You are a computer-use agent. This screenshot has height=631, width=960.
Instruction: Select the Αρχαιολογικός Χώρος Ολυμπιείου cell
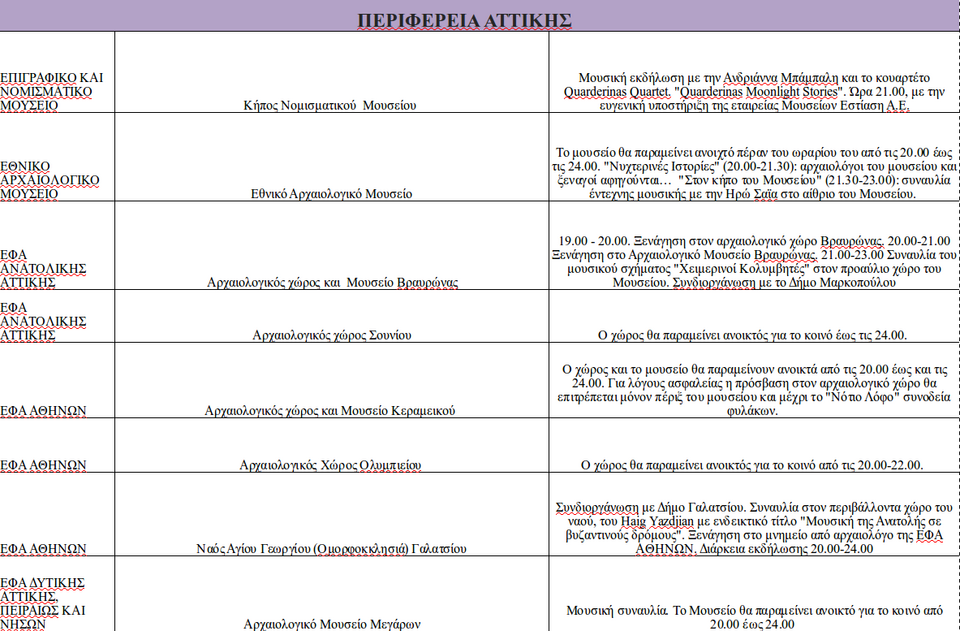(331, 465)
